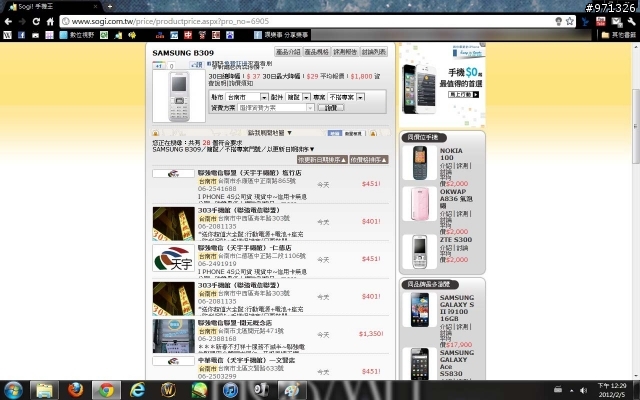Bookmark this page with the star icon
The width and height of the screenshot is (640, 400).
coord(569,21)
